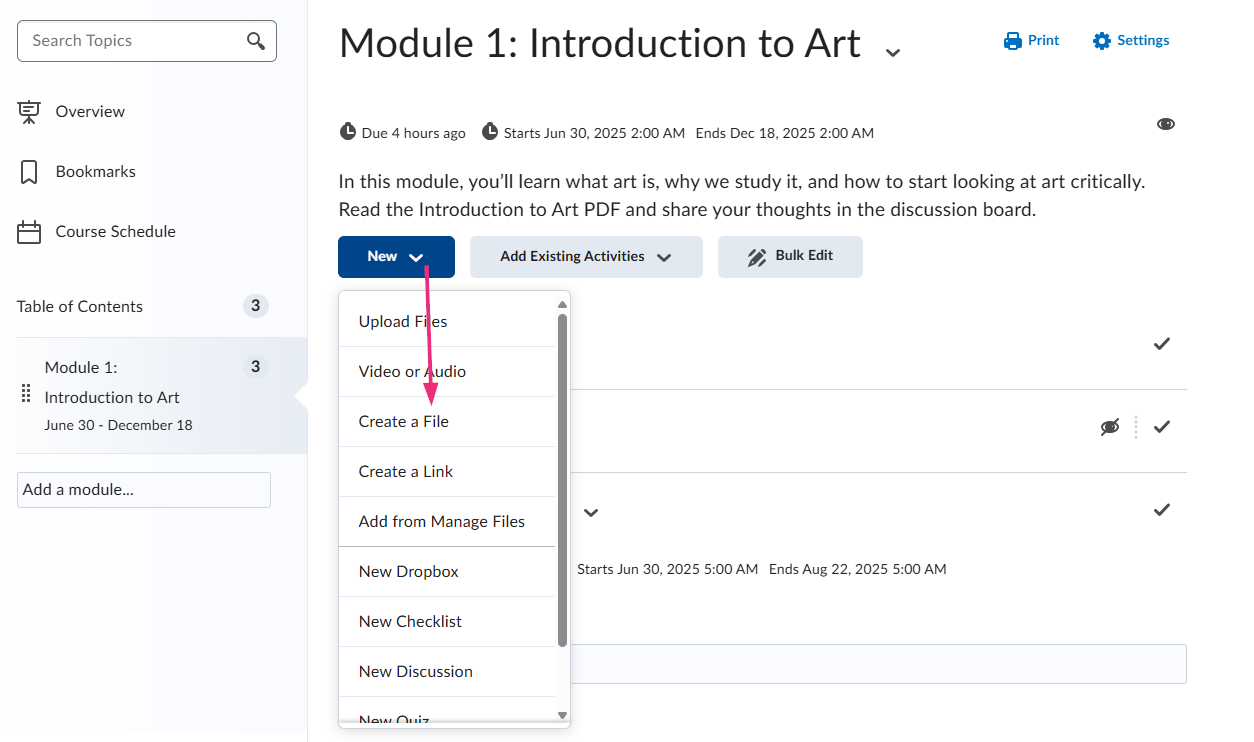
Task: Click the Table of Contents link
Action: [x=80, y=307]
